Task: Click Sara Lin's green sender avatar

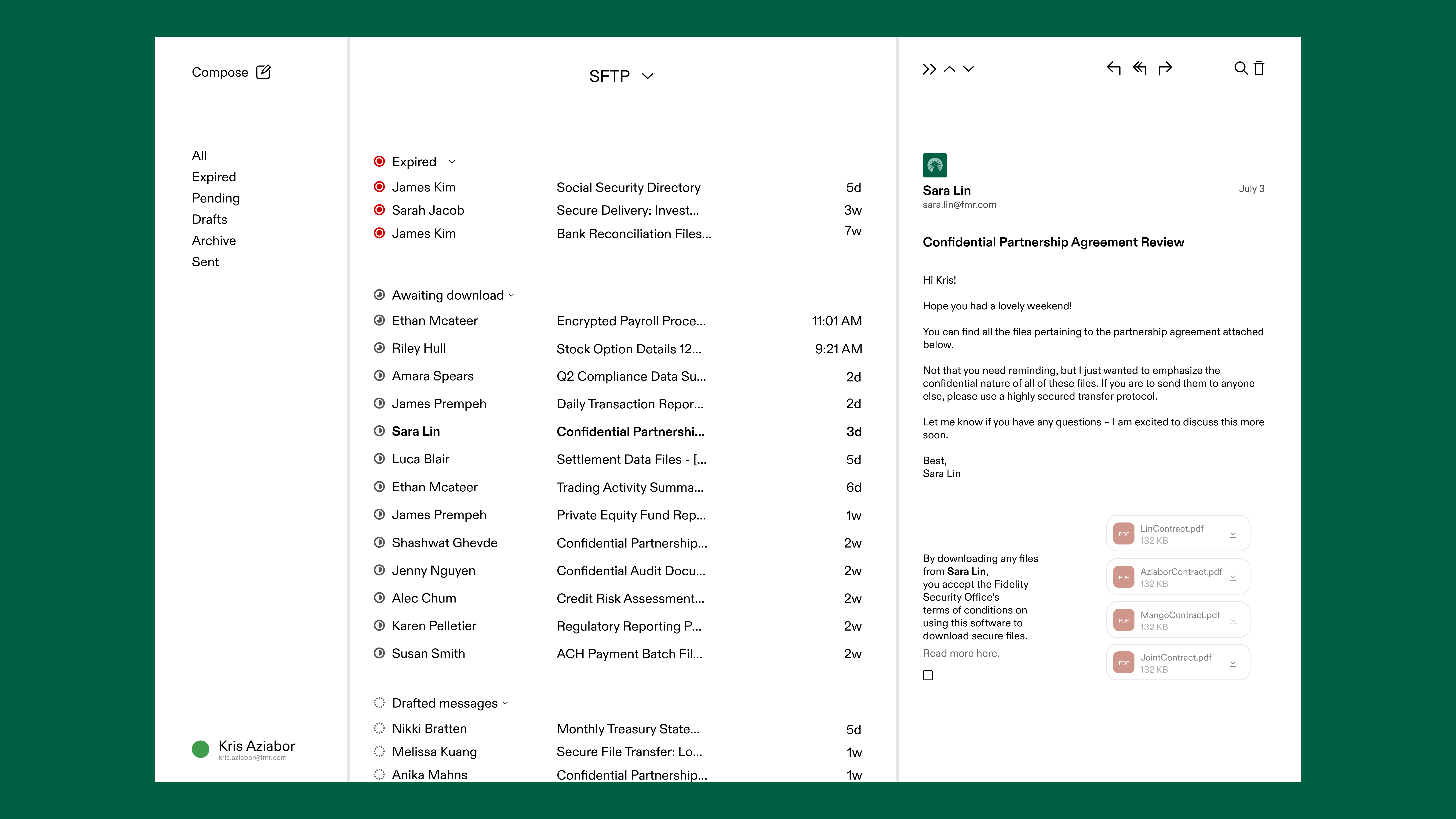Action: pos(935,165)
